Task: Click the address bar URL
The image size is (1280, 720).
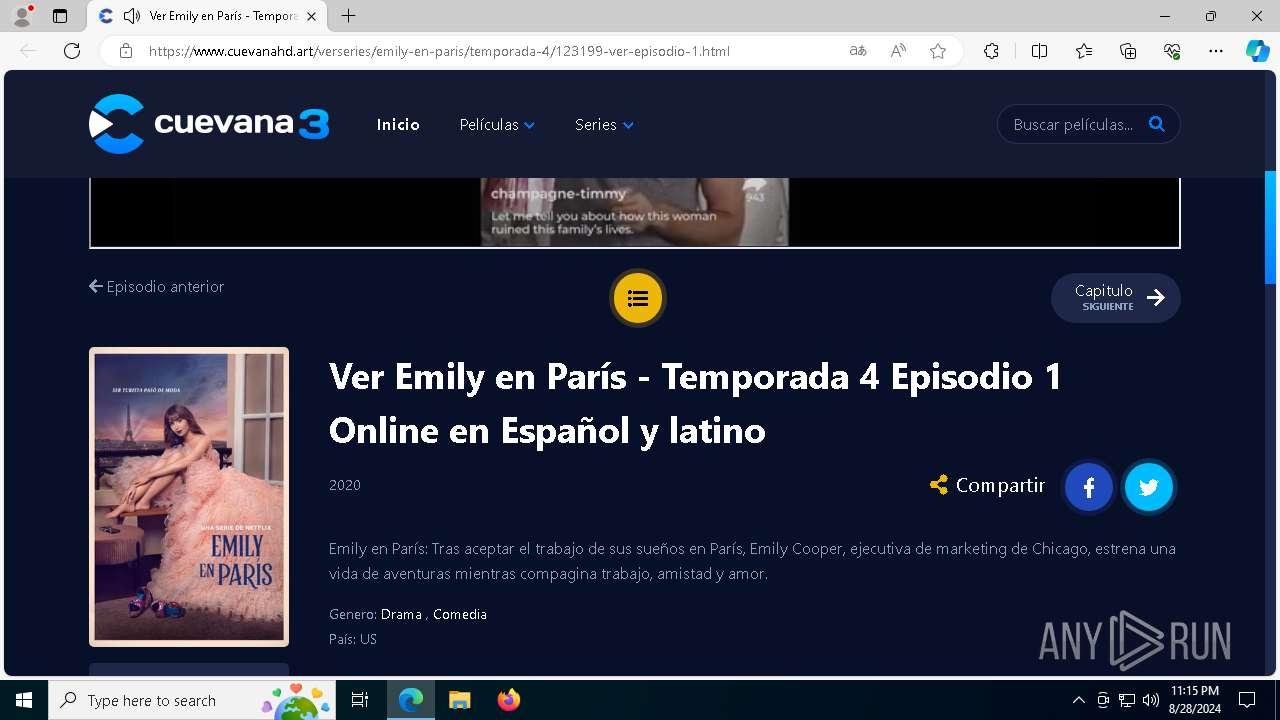Action: [439, 51]
